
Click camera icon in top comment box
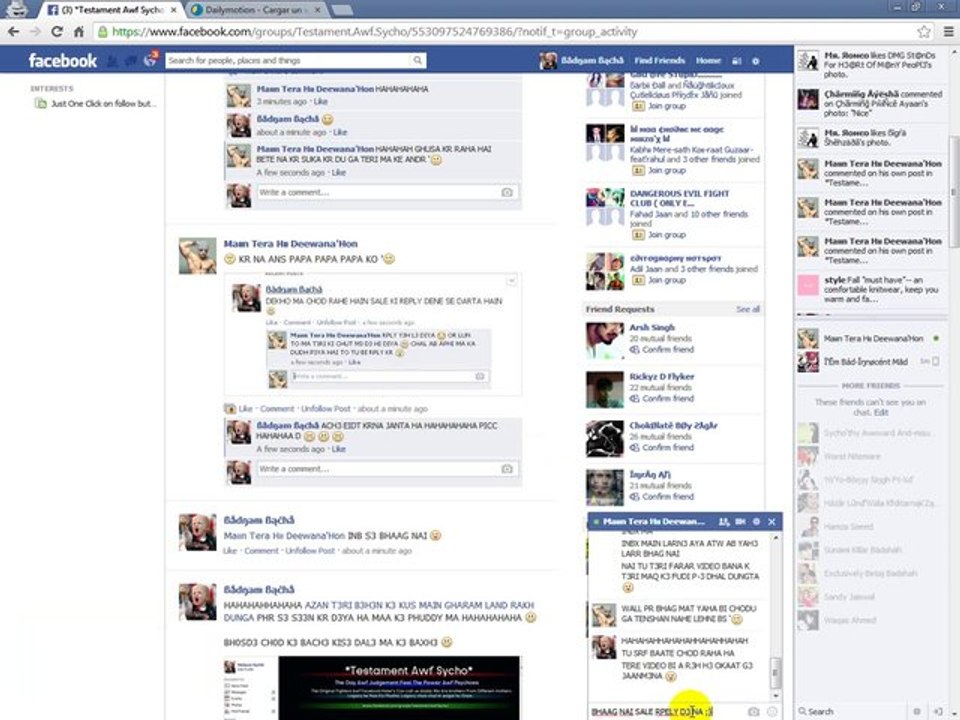[507, 192]
